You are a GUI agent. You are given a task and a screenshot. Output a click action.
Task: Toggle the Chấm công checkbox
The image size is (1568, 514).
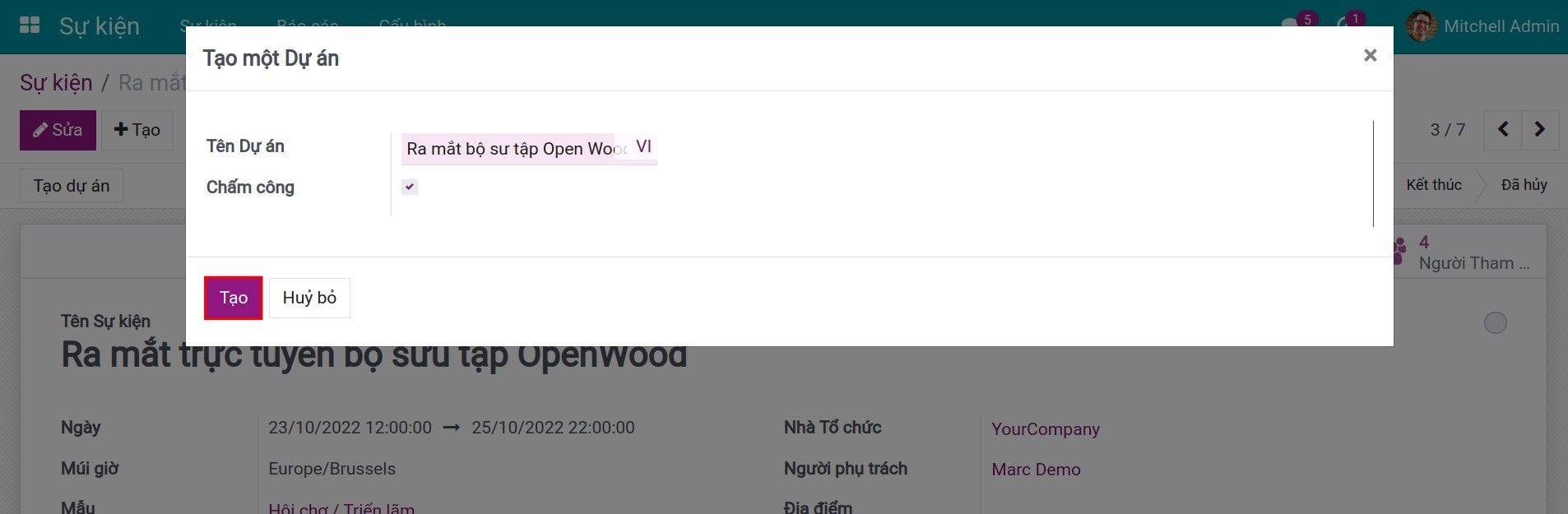(x=410, y=187)
